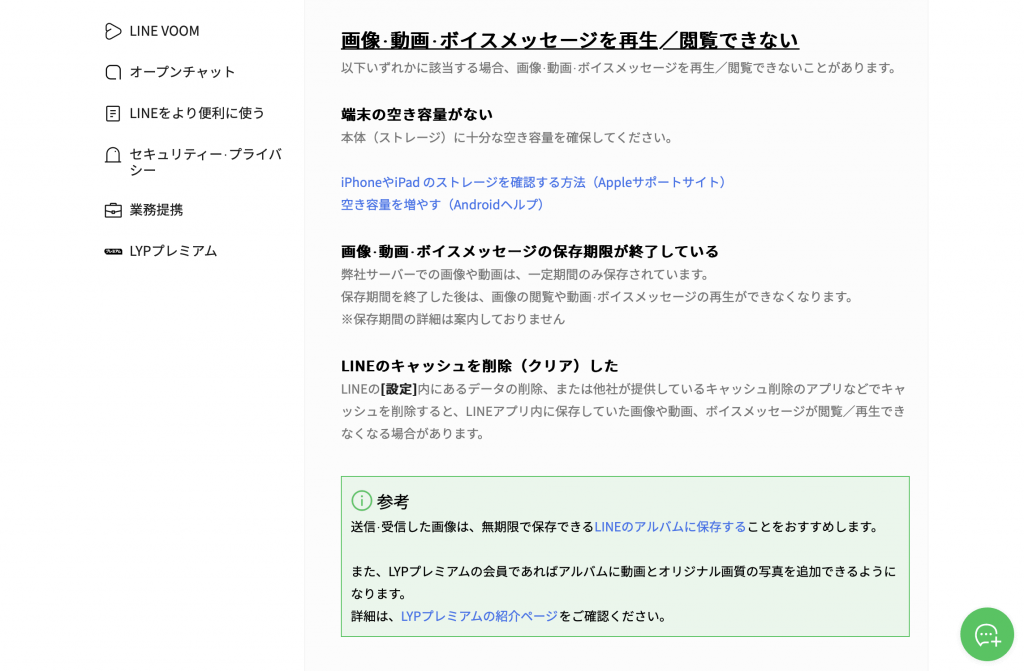Select セキュリティー·プライバシー in sidebar
1024x671 pixels.
(x=206, y=162)
